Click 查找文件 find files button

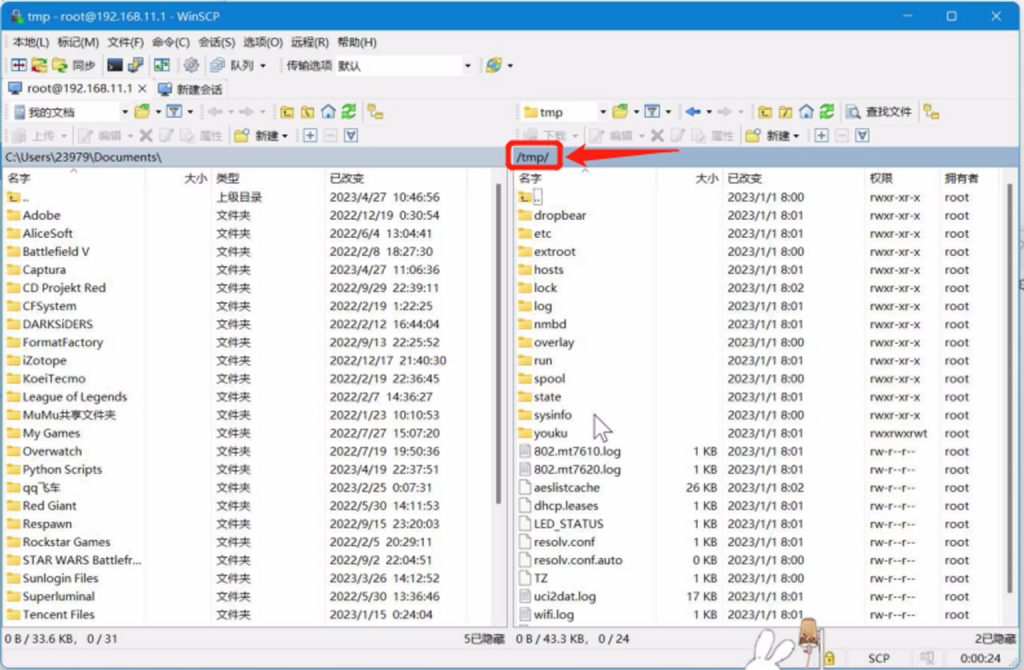point(879,112)
